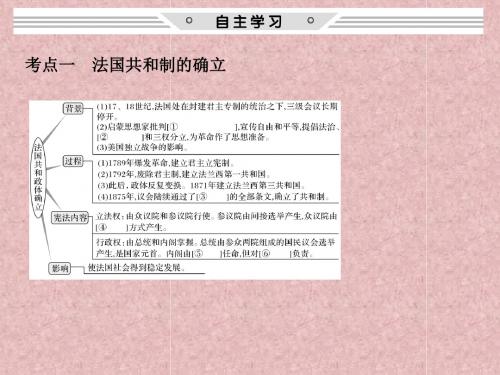Click the 过程 label box
500x375 pixels.
(x=73, y=161)
